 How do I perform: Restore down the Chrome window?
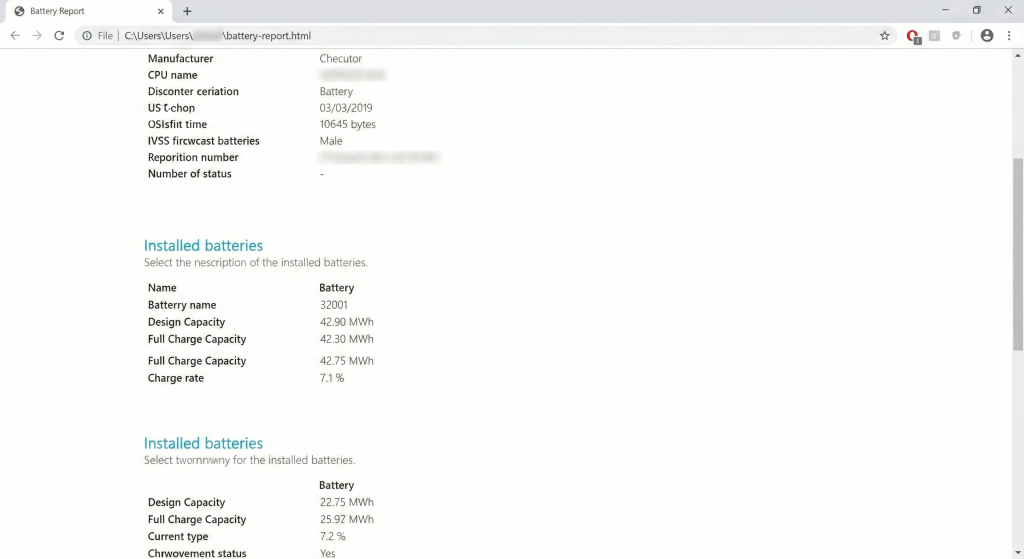[977, 10]
